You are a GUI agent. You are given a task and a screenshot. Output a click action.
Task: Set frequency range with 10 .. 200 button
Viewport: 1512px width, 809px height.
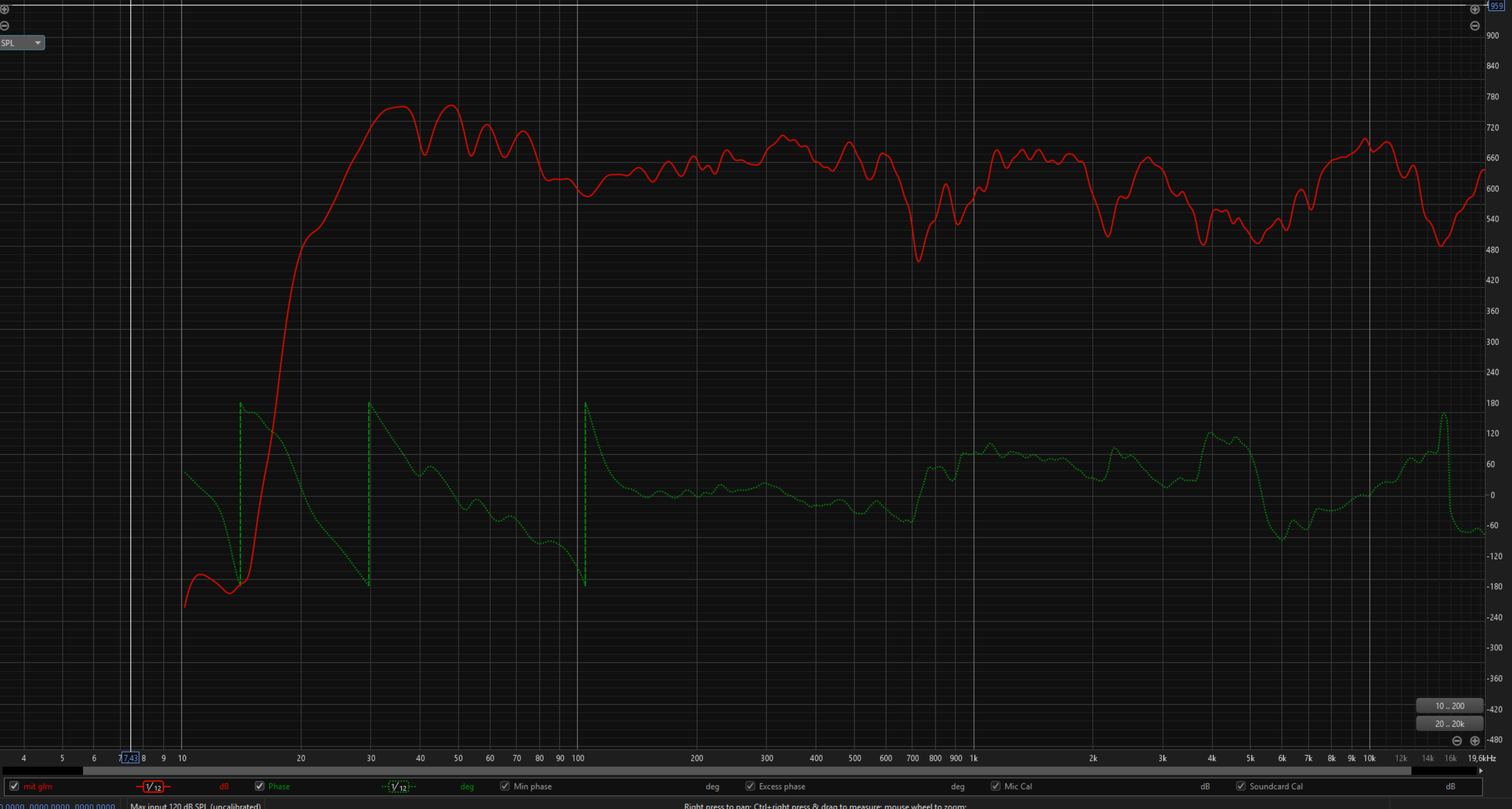coord(1449,706)
